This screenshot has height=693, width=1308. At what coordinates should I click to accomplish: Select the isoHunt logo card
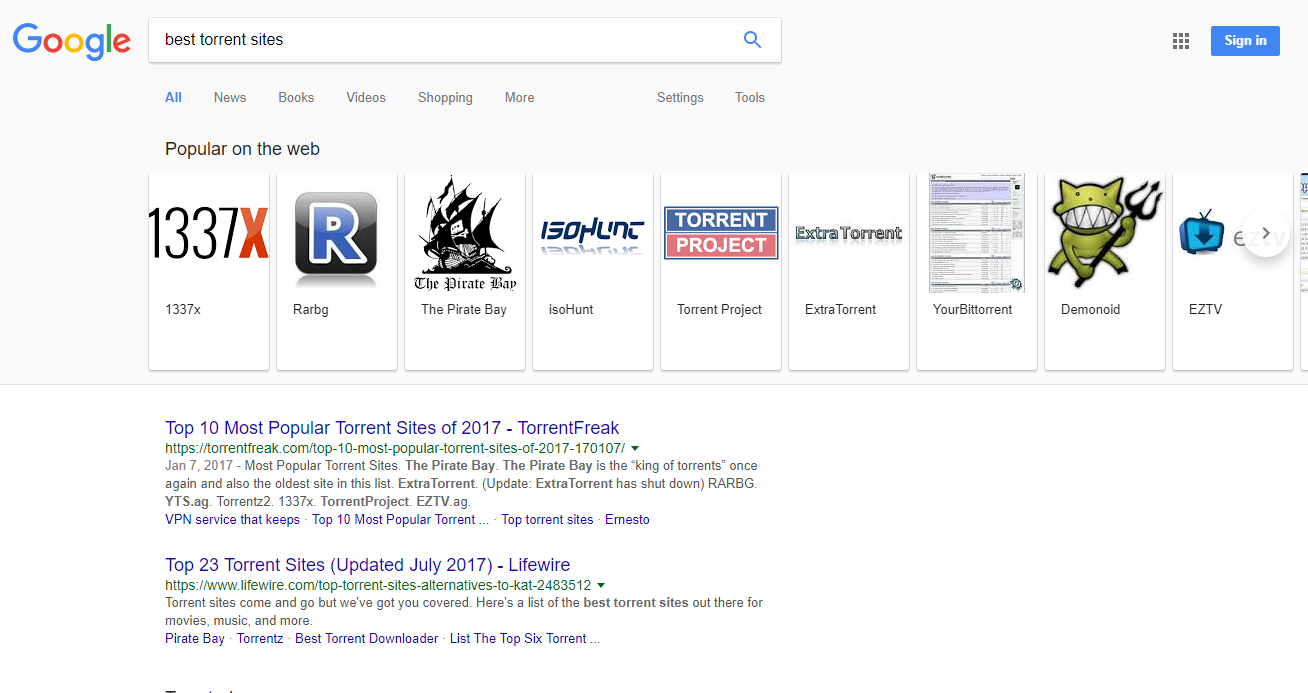(592, 233)
